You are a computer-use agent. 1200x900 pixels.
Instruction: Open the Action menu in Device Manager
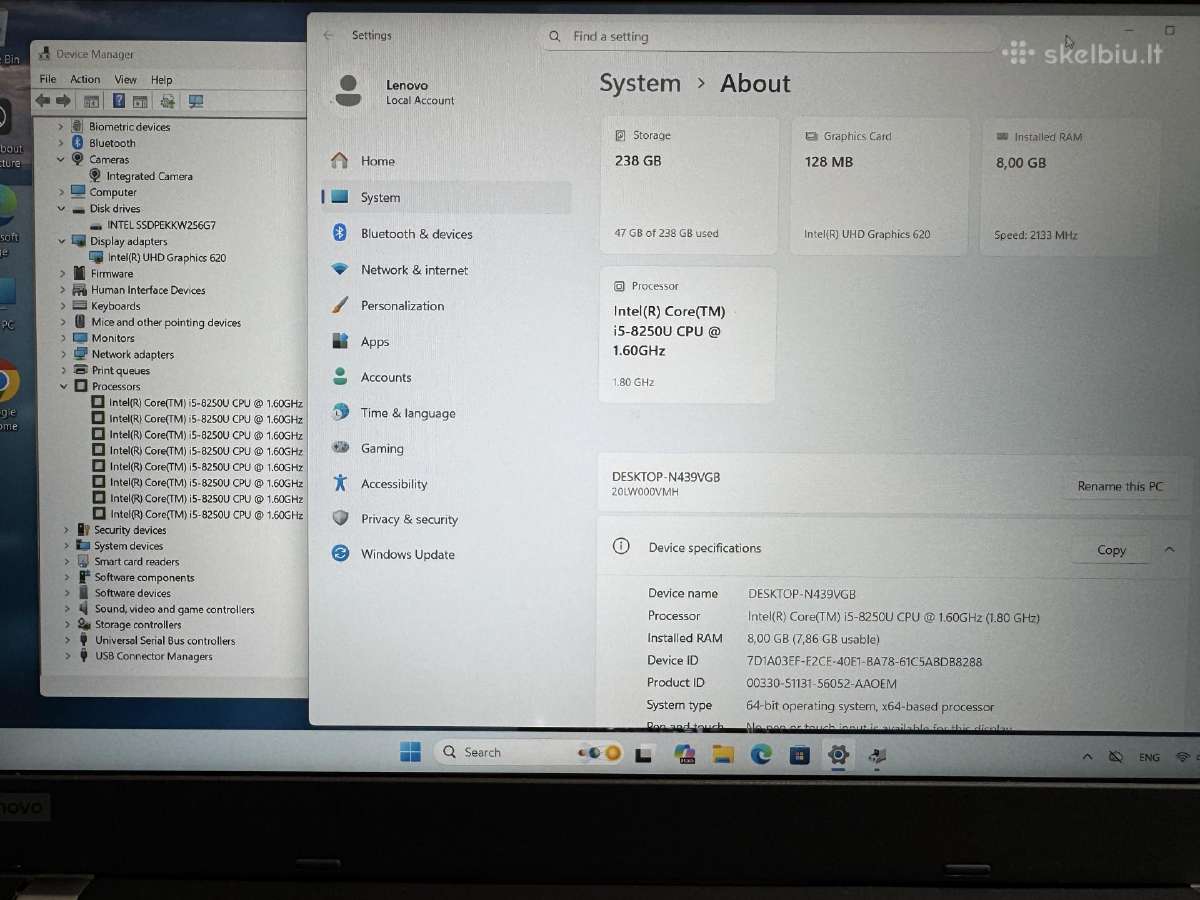(x=85, y=79)
